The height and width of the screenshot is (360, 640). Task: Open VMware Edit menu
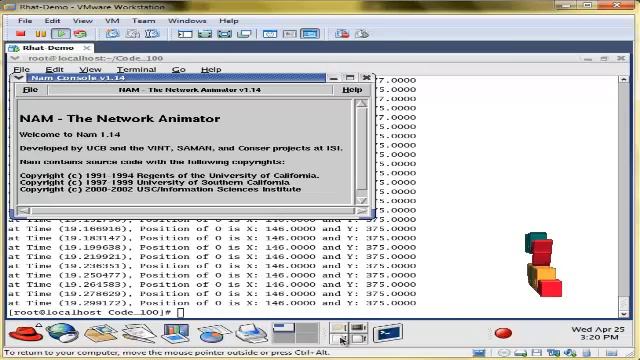click(x=52, y=21)
